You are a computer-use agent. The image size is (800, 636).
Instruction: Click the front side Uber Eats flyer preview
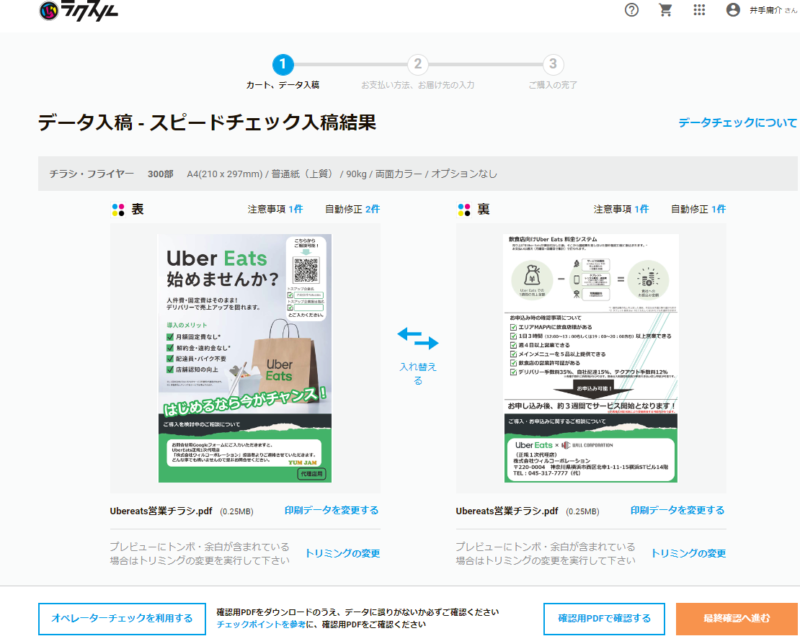tap(245, 358)
